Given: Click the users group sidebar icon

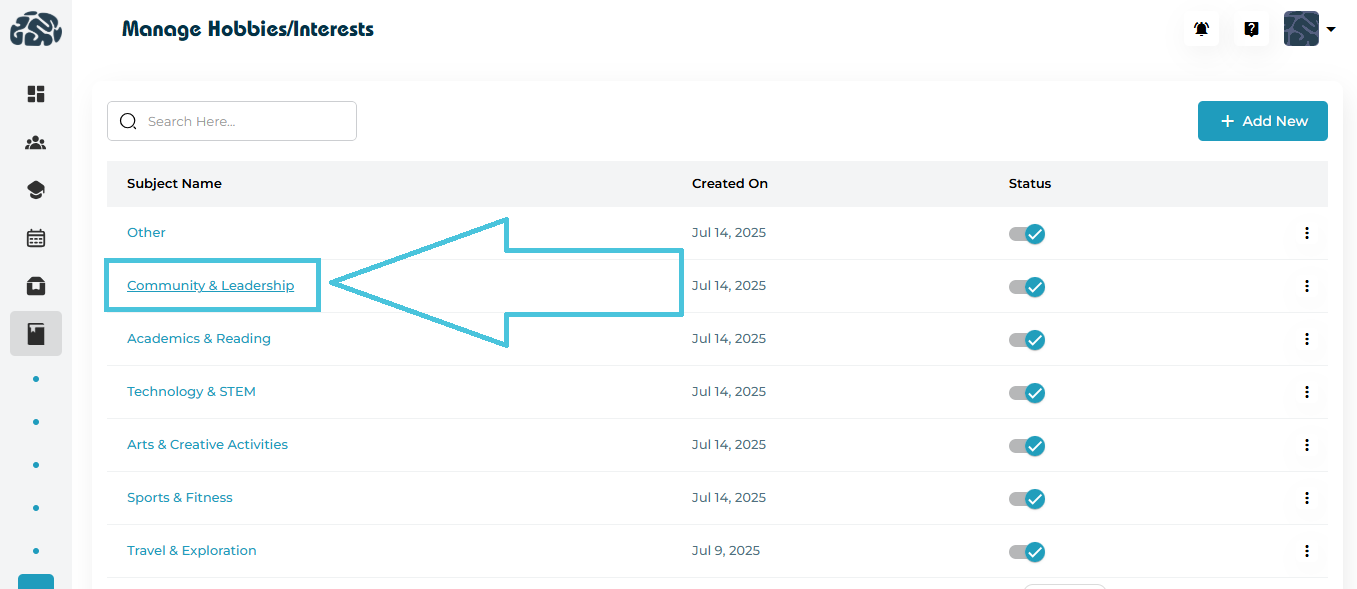Looking at the screenshot, I should (36, 143).
